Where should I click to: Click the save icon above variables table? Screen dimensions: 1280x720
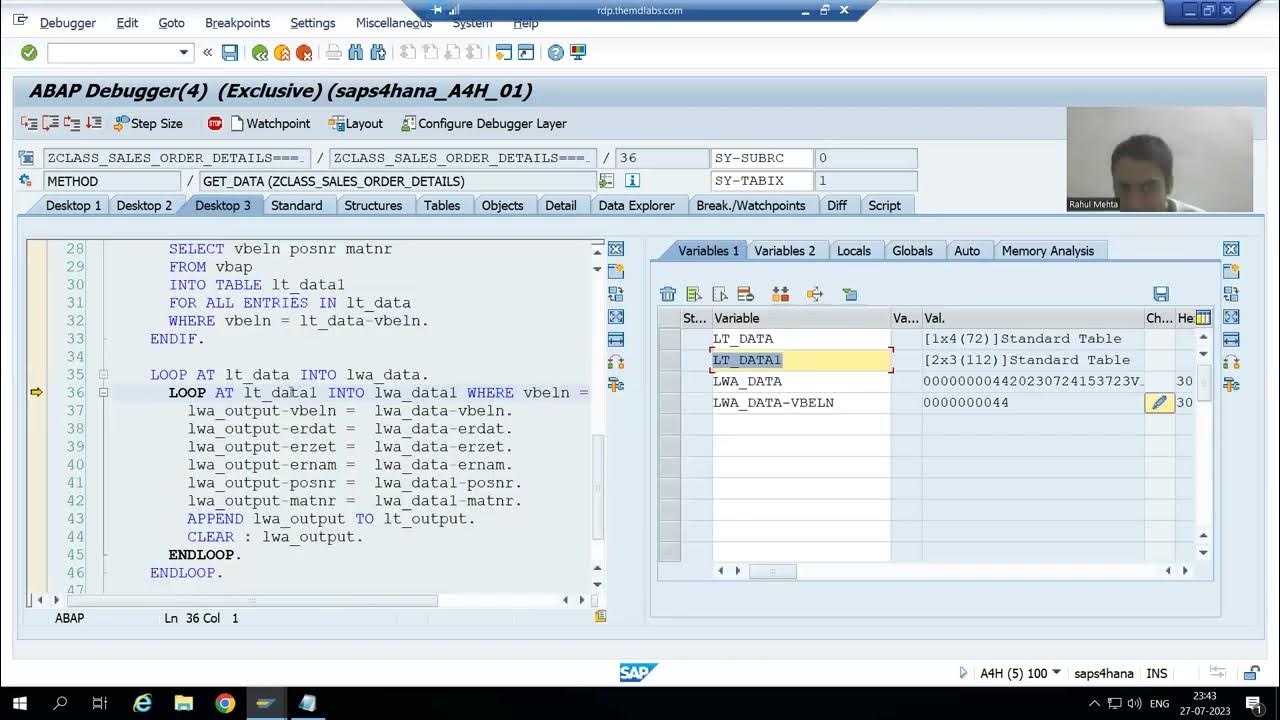[1161, 294]
